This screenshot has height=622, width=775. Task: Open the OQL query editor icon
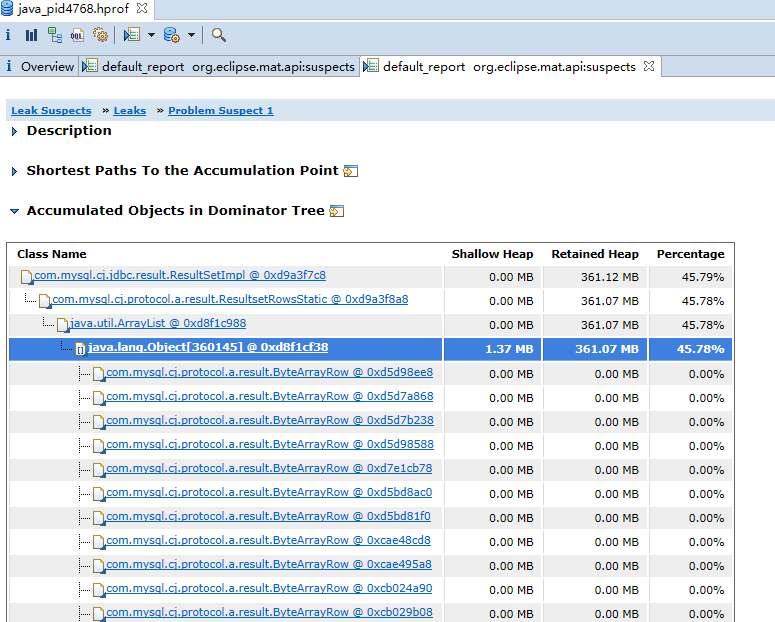click(x=77, y=35)
